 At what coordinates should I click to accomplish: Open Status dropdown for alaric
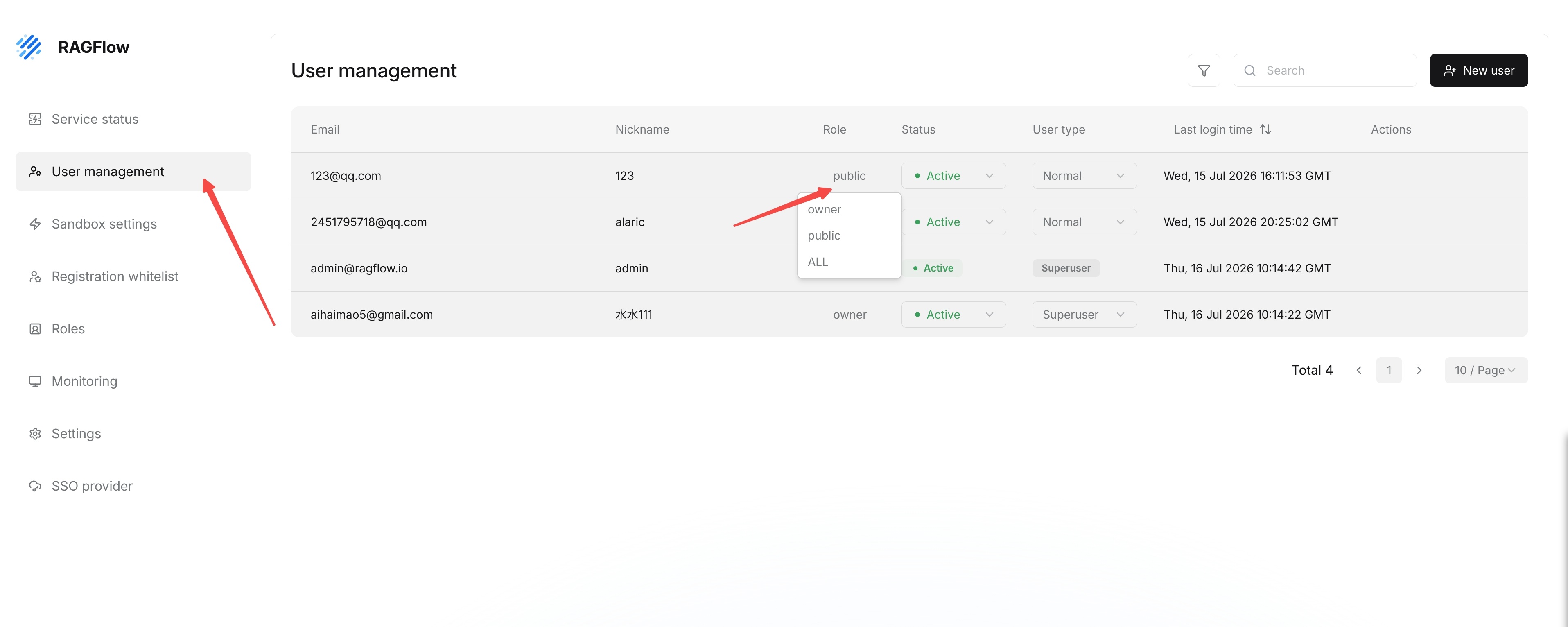[x=953, y=222]
